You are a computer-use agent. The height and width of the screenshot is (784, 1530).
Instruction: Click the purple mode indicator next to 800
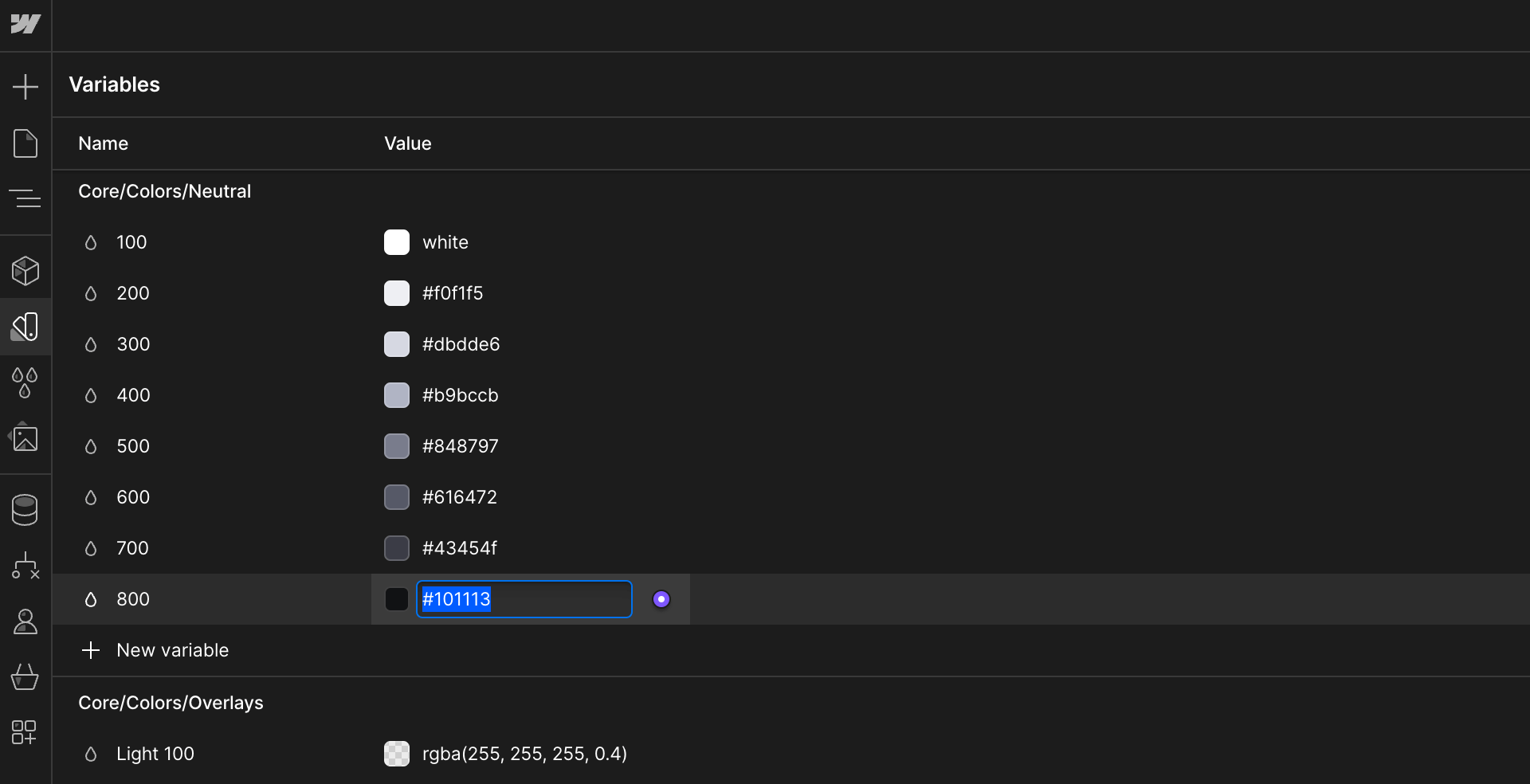(x=661, y=599)
